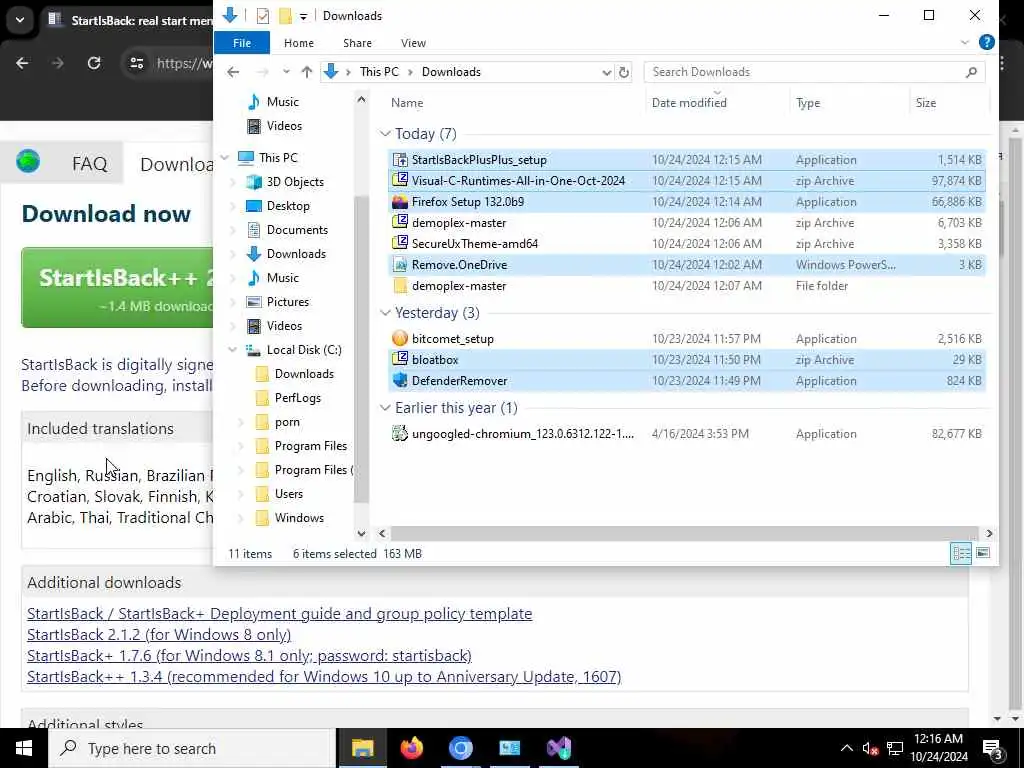Click the refresh icon beside address bar
Image resolution: width=1024 pixels, height=768 pixels.
point(624,72)
